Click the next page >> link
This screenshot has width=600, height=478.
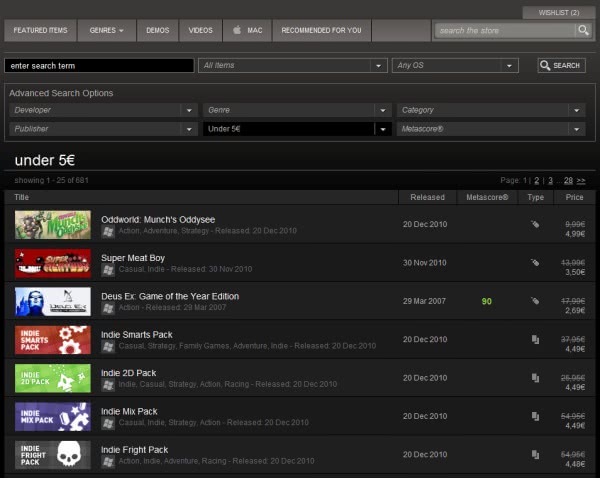tap(581, 180)
